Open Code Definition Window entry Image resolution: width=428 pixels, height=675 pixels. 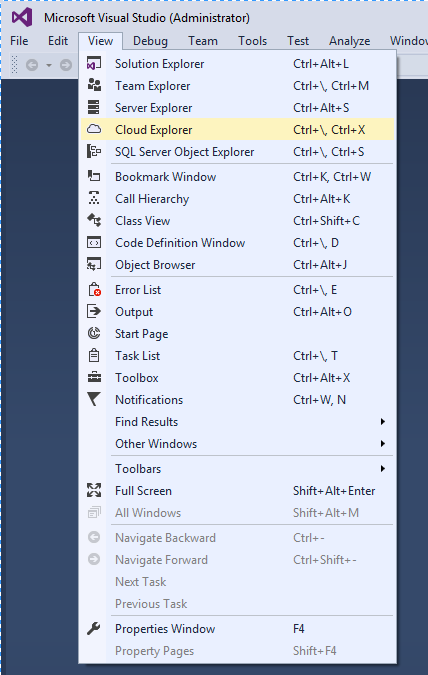pyautogui.click(x=238, y=242)
